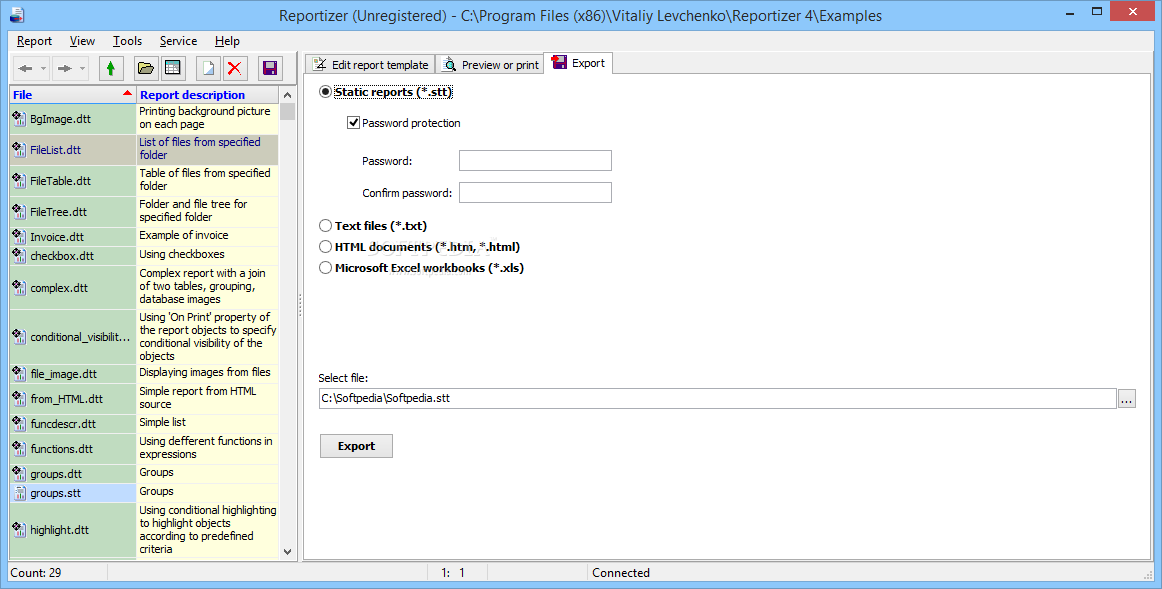Select 'Simple list' description cell
The image size is (1162, 589).
208,422
